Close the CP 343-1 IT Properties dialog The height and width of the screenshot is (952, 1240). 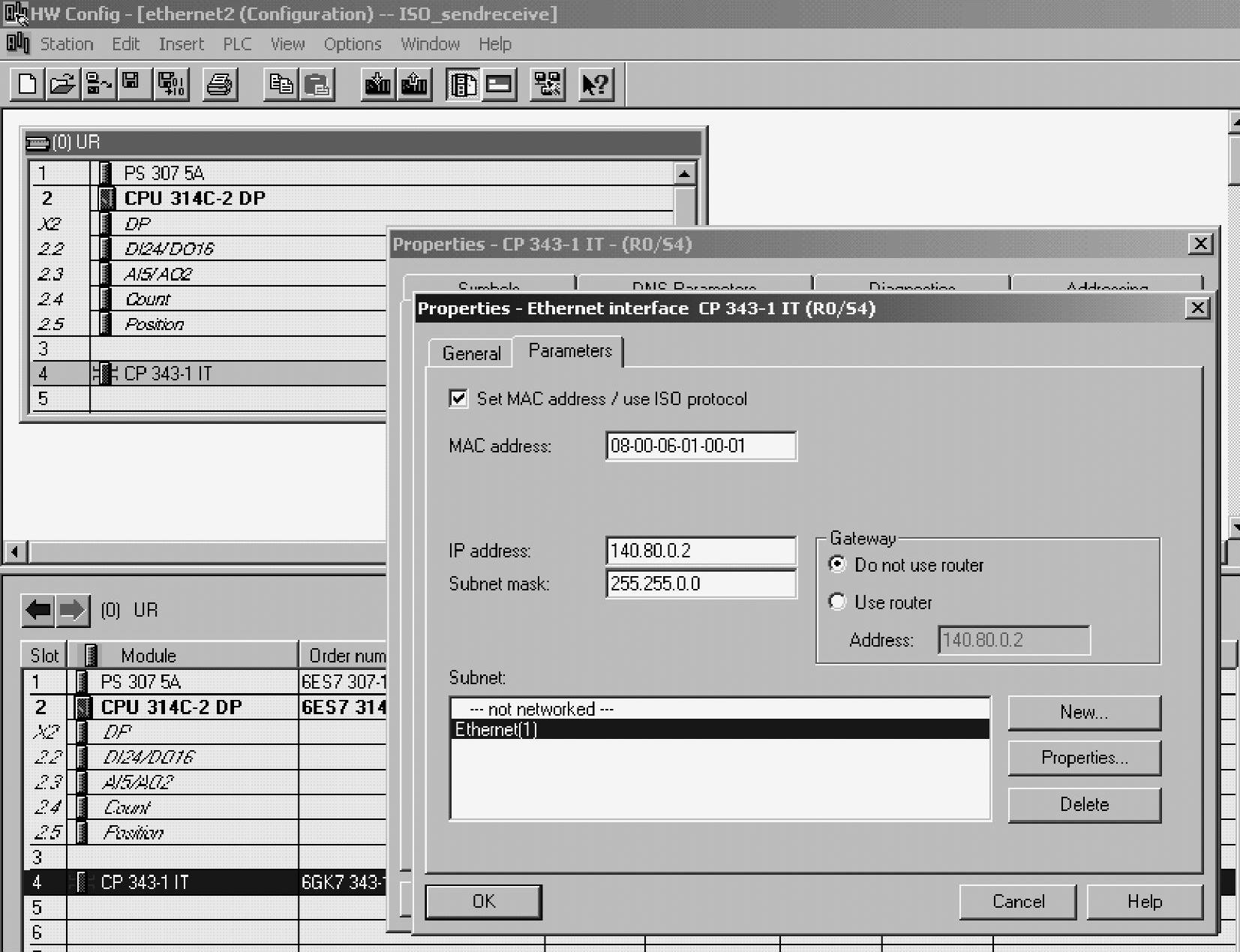point(1200,244)
